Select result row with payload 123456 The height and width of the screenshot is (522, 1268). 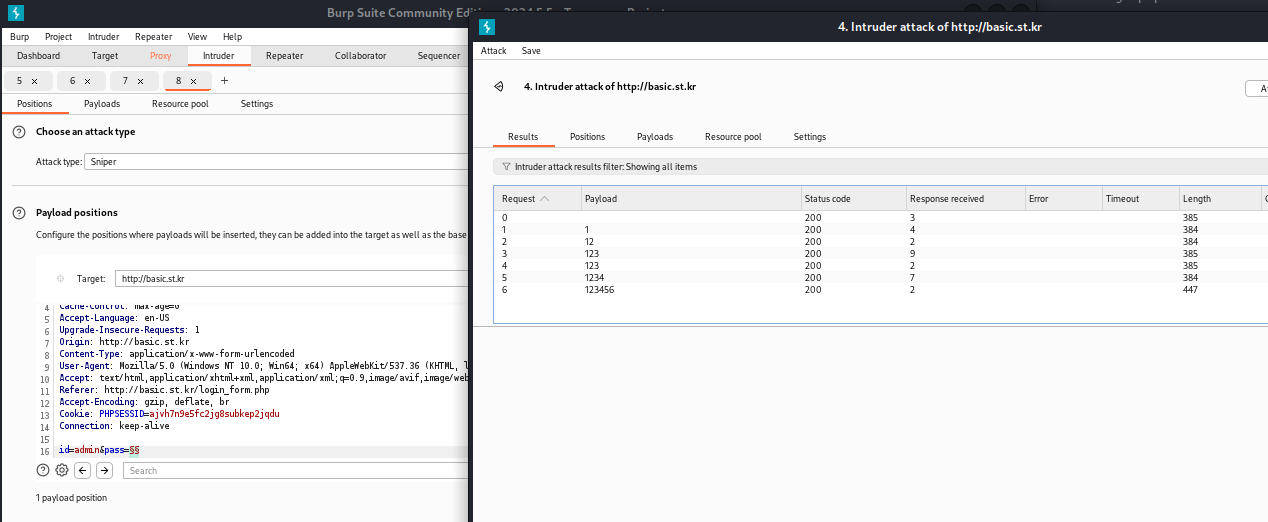[x=880, y=290]
